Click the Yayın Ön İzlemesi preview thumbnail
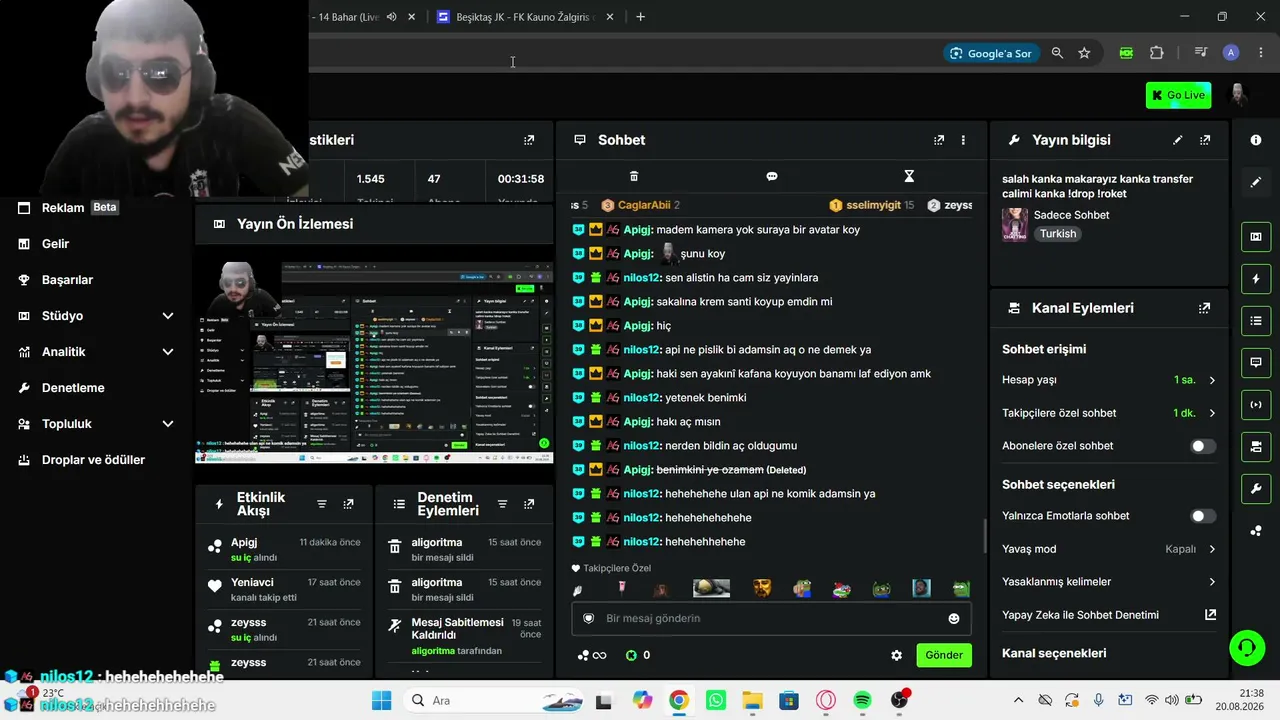Image resolution: width=1280 pixels, height=720 pixels. point(374,363)
